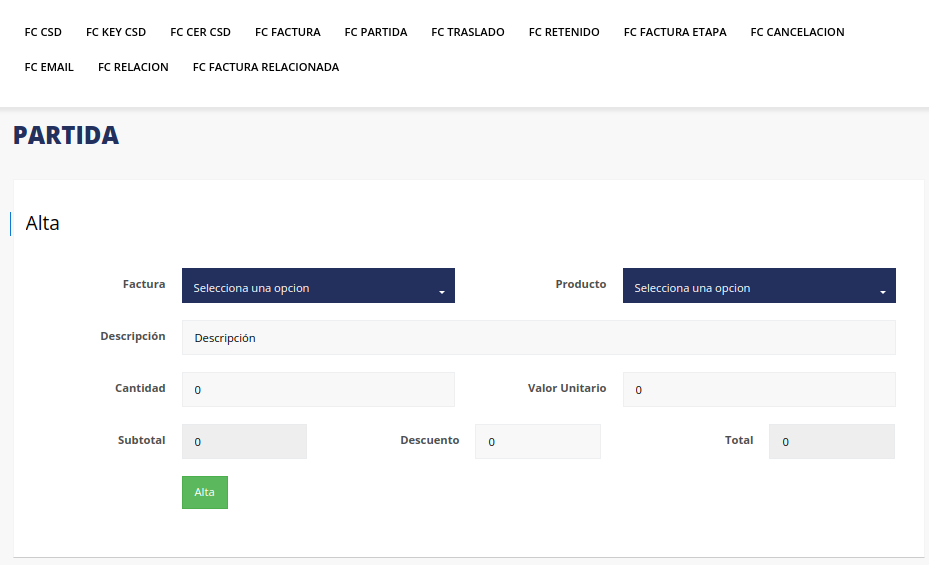Expand the Producto dropdown
This screenshot has height=565, width=929.
(759, 286)
